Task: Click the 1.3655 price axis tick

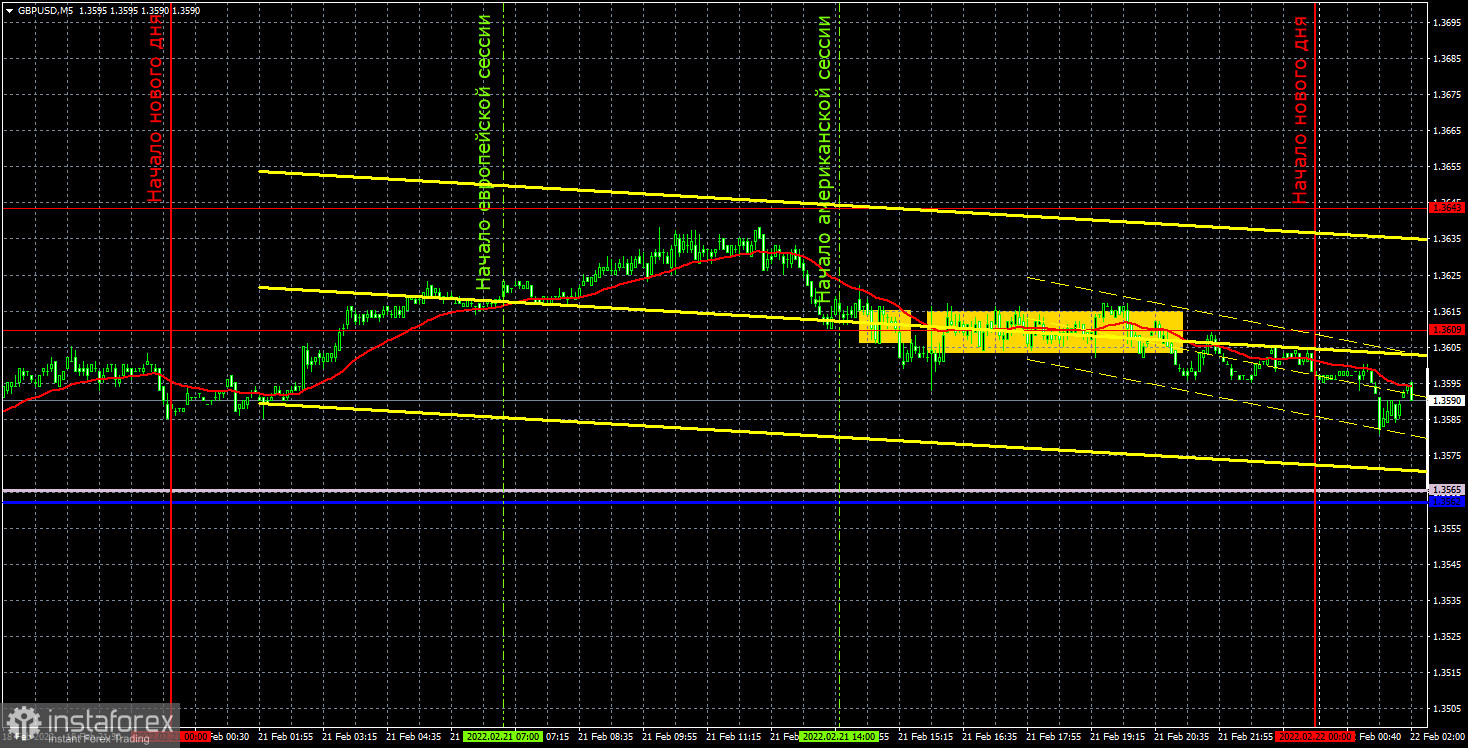Action: click(1447, 166)
